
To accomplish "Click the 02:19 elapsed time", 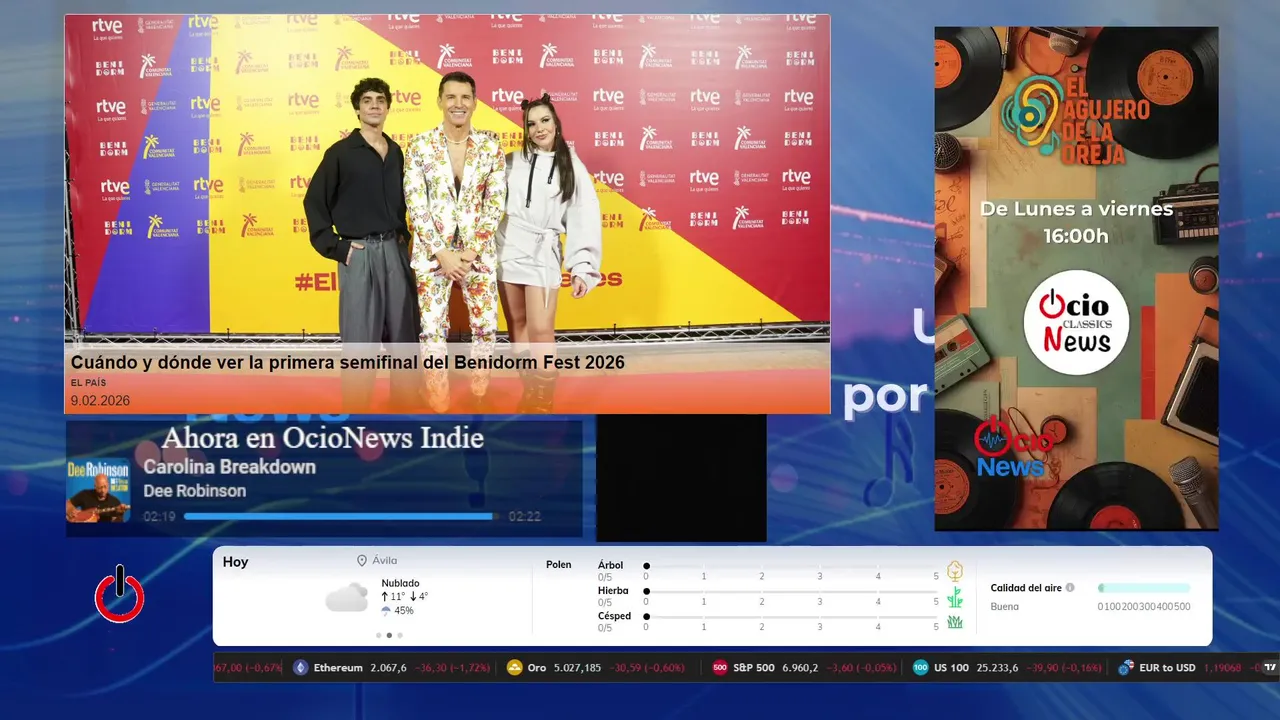I will [x=159, y=517].
